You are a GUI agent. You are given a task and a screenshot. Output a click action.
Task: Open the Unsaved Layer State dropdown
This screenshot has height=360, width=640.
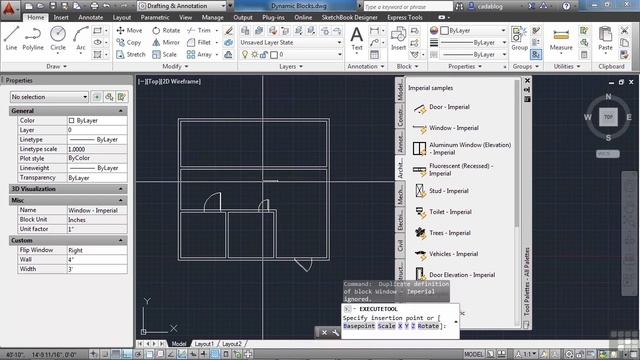(x=291, y=42)
